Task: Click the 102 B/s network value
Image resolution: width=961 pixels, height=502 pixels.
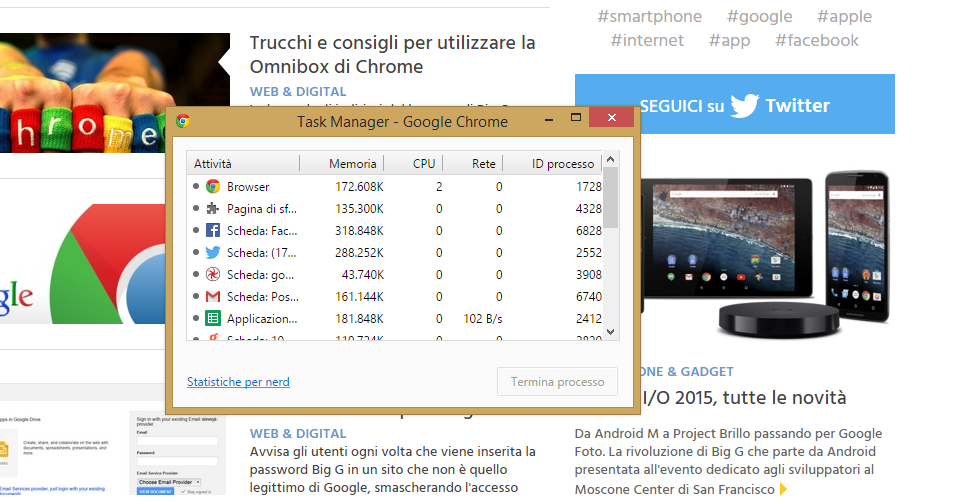Action: (x=483, y=319)
